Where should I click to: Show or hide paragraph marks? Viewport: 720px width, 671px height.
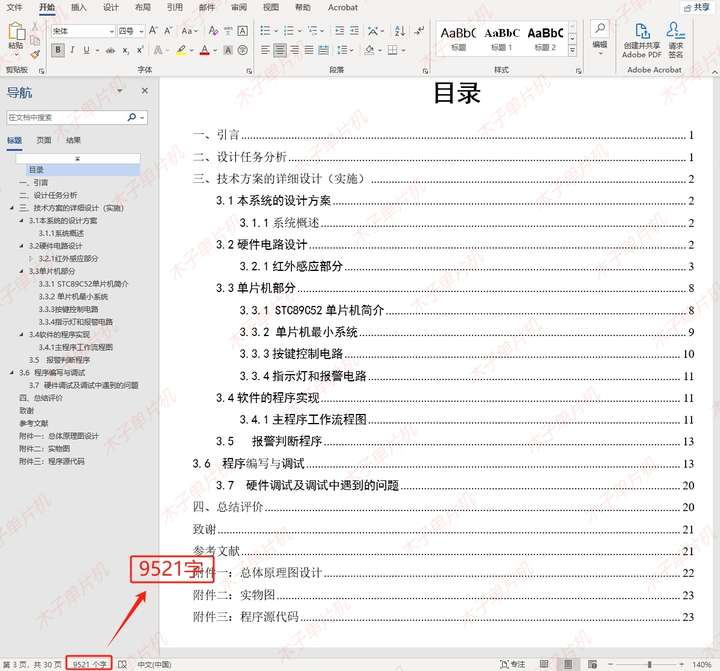pos(419,31)
